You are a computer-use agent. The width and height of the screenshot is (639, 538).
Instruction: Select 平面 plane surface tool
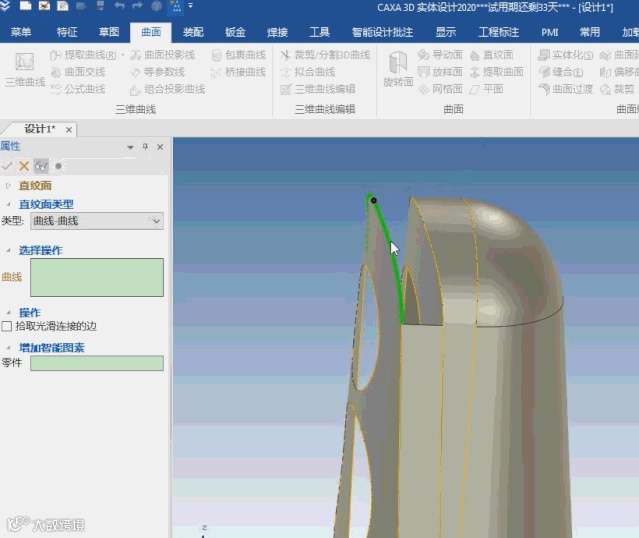click(487, 89)
